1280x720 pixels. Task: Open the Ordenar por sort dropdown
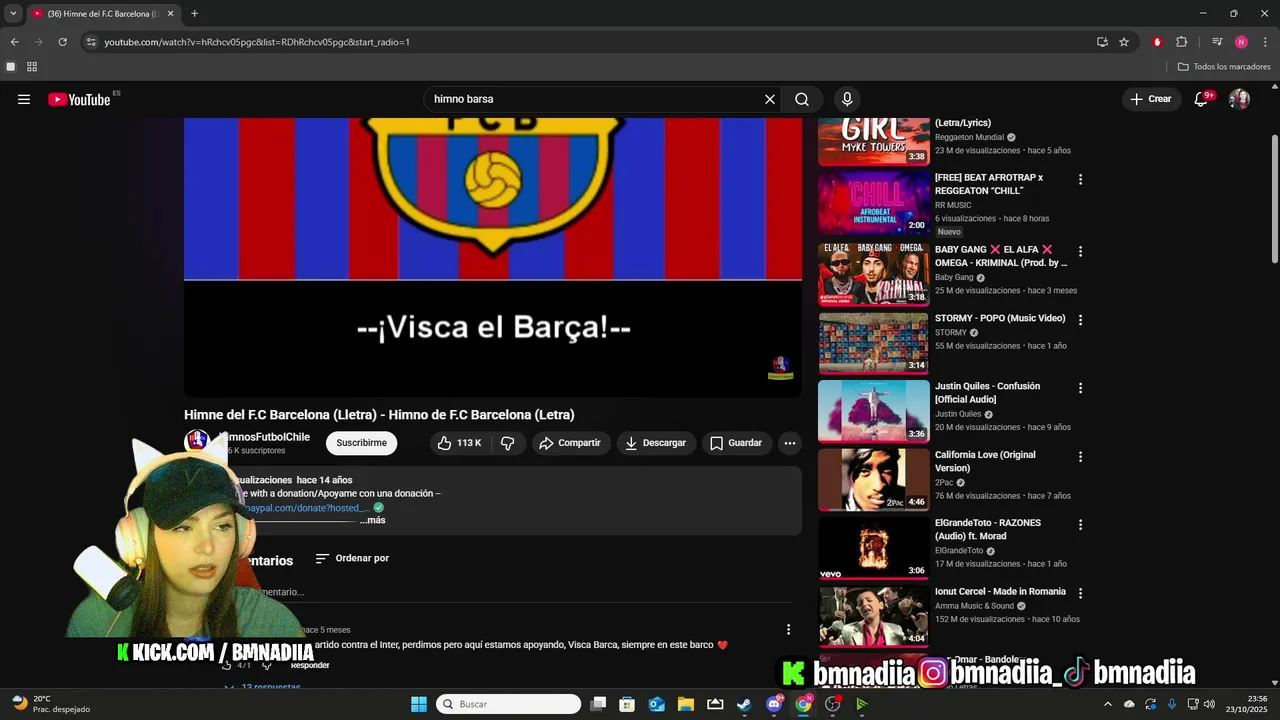point(352,558)
